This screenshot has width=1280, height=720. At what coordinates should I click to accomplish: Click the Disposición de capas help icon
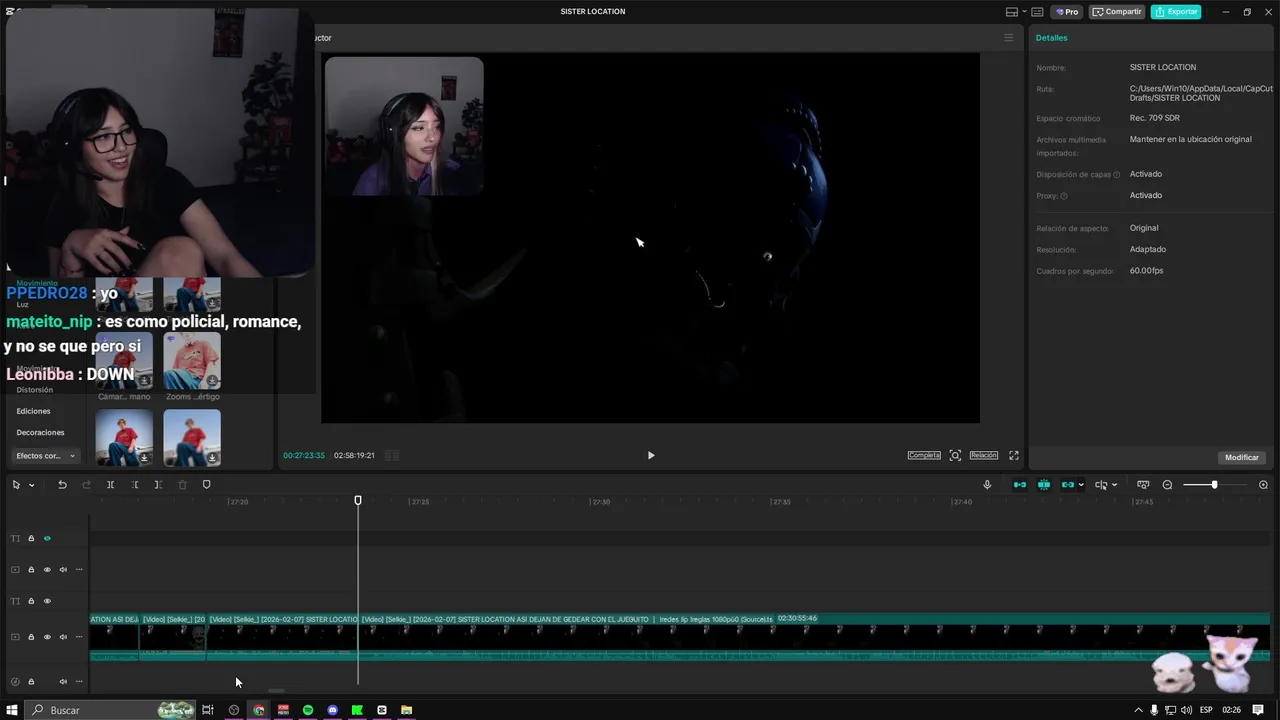pyautogui.click(x=1117, y=175)
